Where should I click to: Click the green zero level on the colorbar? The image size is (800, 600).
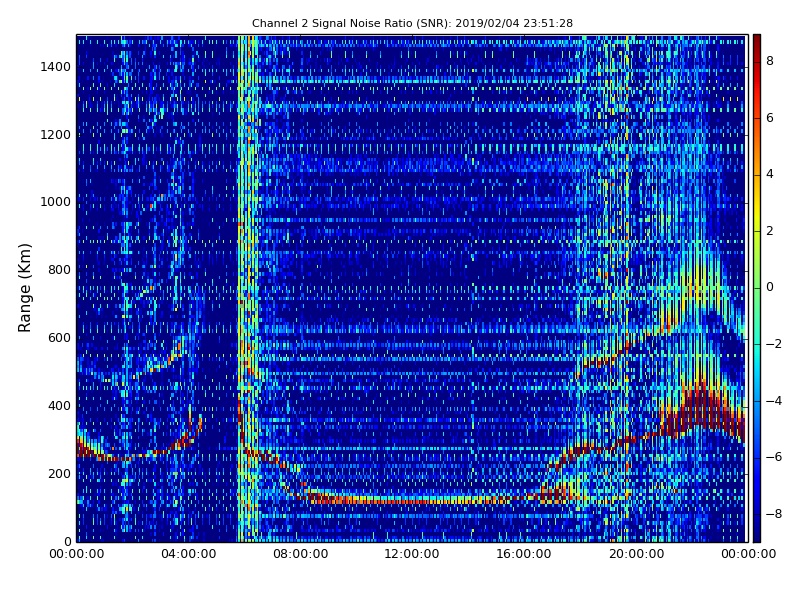757,288
